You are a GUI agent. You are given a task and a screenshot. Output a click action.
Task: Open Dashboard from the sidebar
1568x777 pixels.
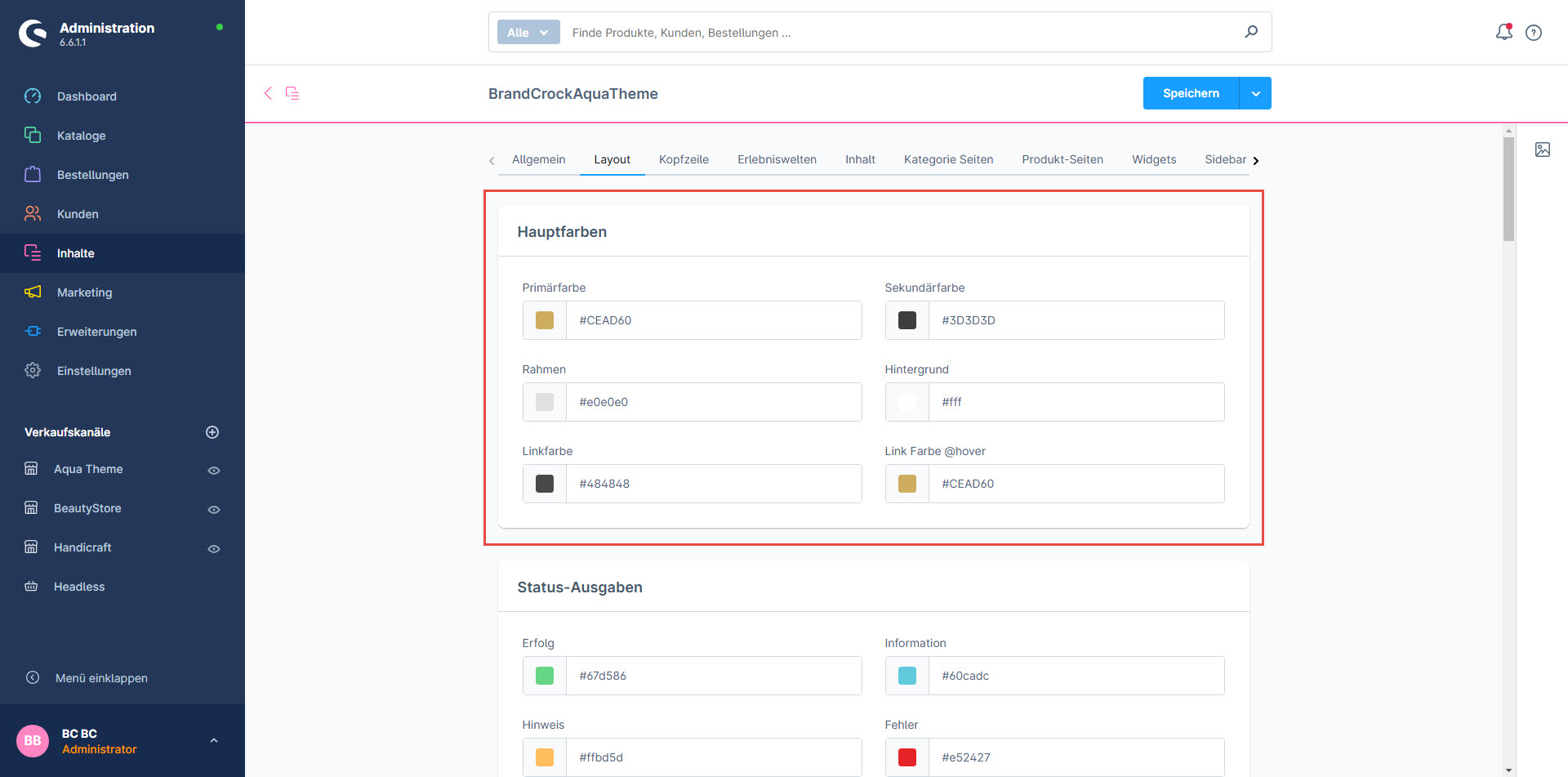[x=87, y=96]
